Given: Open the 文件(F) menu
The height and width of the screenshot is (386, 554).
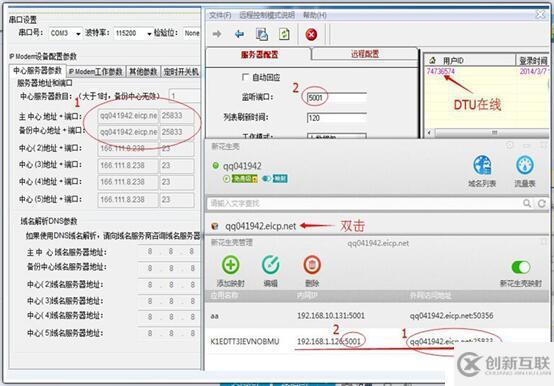Looking at the screenshot, I should [x=220, y=15].
